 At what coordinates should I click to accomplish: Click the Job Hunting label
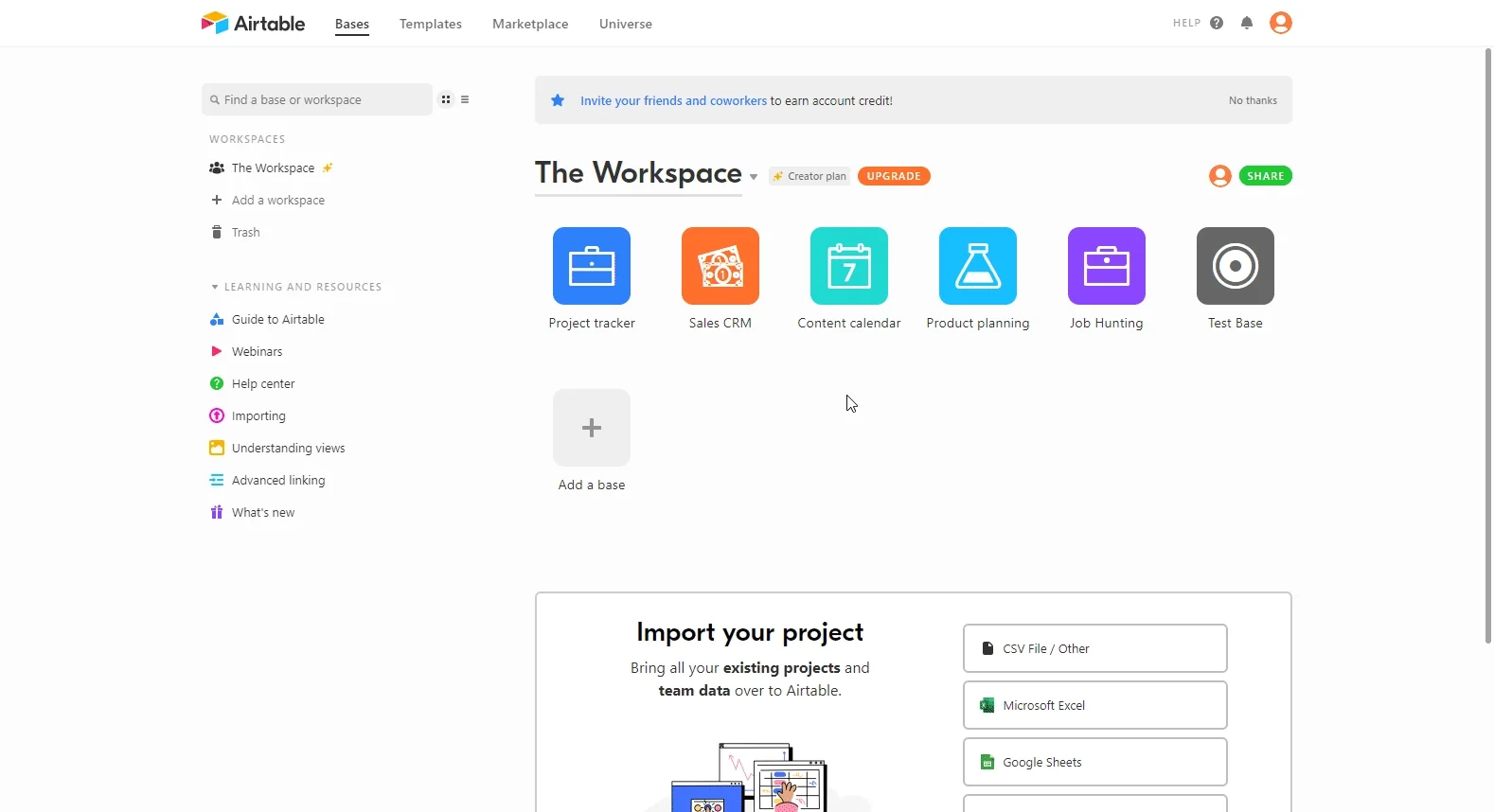(1107, 323)
